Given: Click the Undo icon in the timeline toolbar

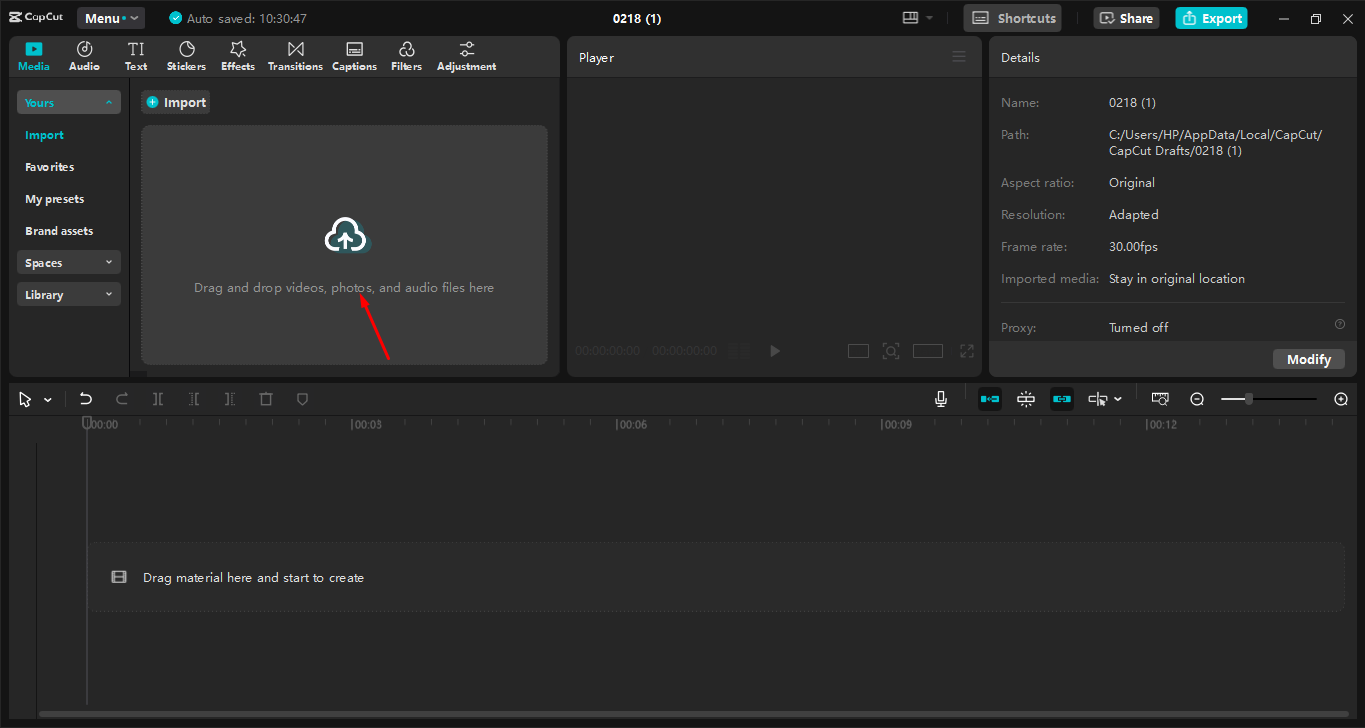Looking at the screenshot, I should coord(86,398).
